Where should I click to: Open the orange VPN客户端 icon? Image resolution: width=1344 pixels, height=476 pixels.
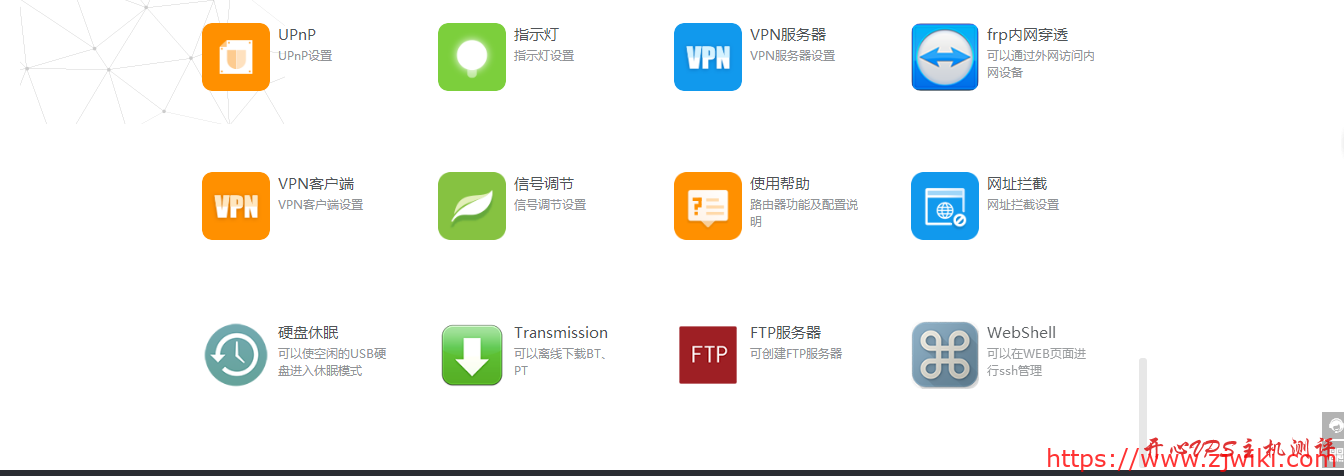click(236, 206)
